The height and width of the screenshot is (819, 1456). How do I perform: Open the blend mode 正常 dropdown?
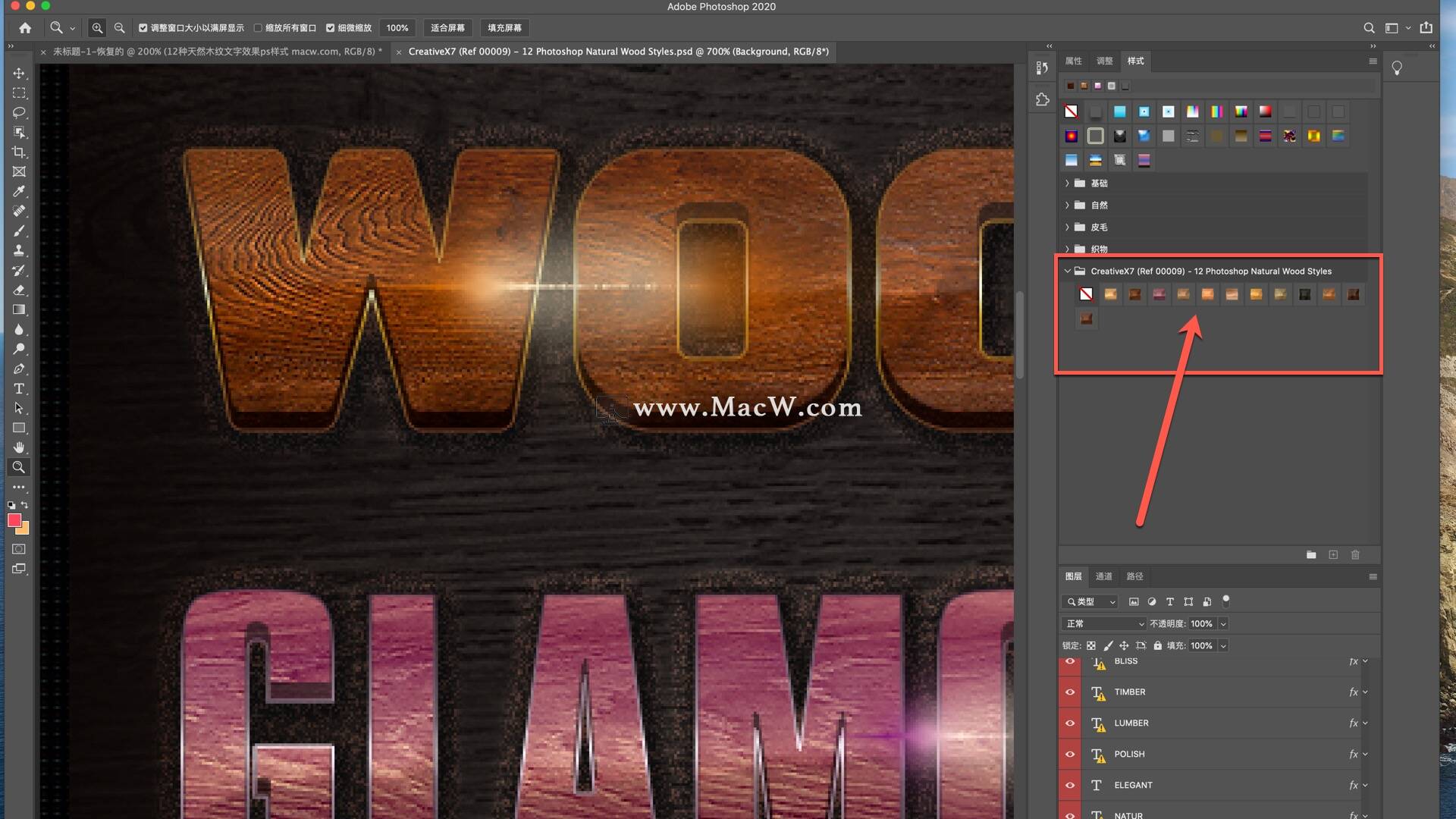[1104, 624]
